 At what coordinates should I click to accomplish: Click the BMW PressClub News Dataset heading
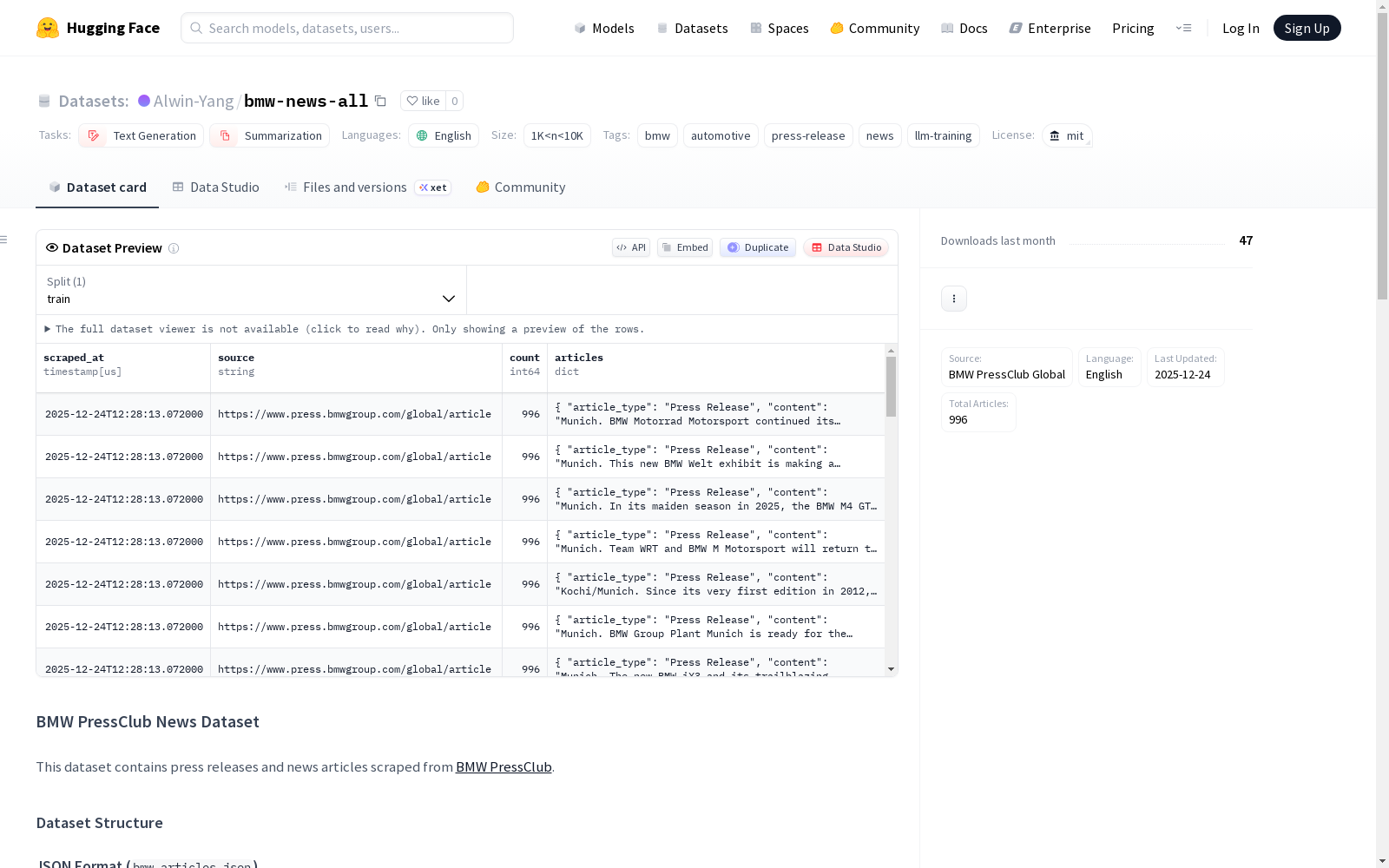[148, 722]
